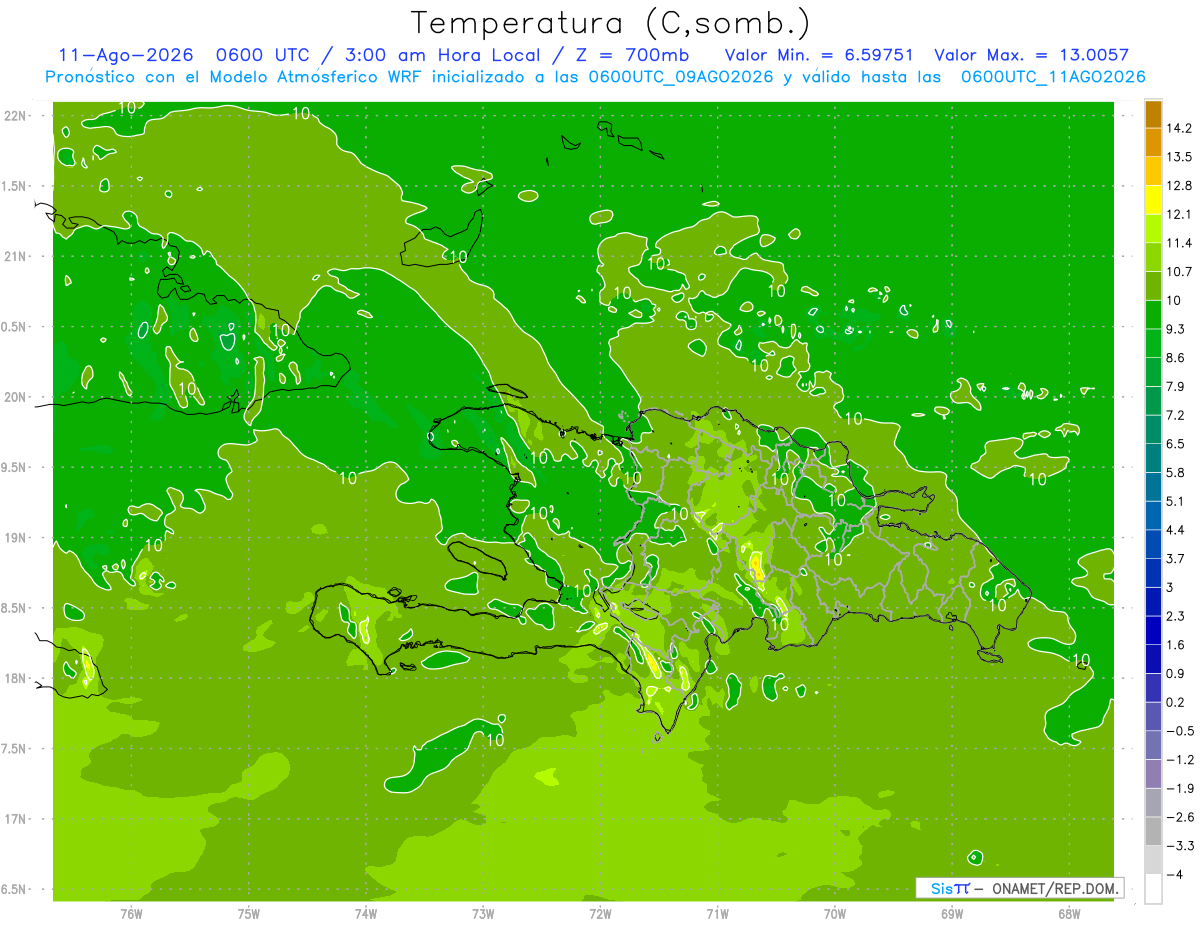Click the '21N' latitude axis label

point(17,256)
